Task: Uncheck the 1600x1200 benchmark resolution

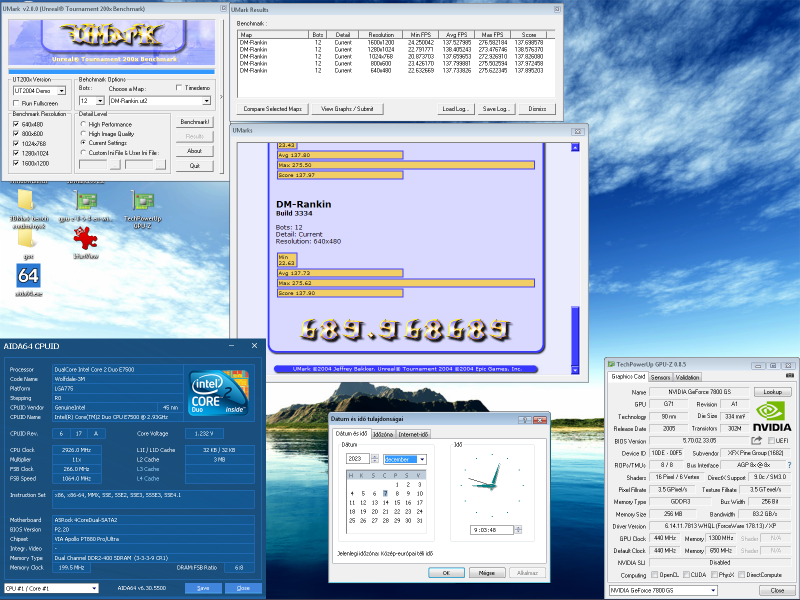Action: [x=16, y=163]
